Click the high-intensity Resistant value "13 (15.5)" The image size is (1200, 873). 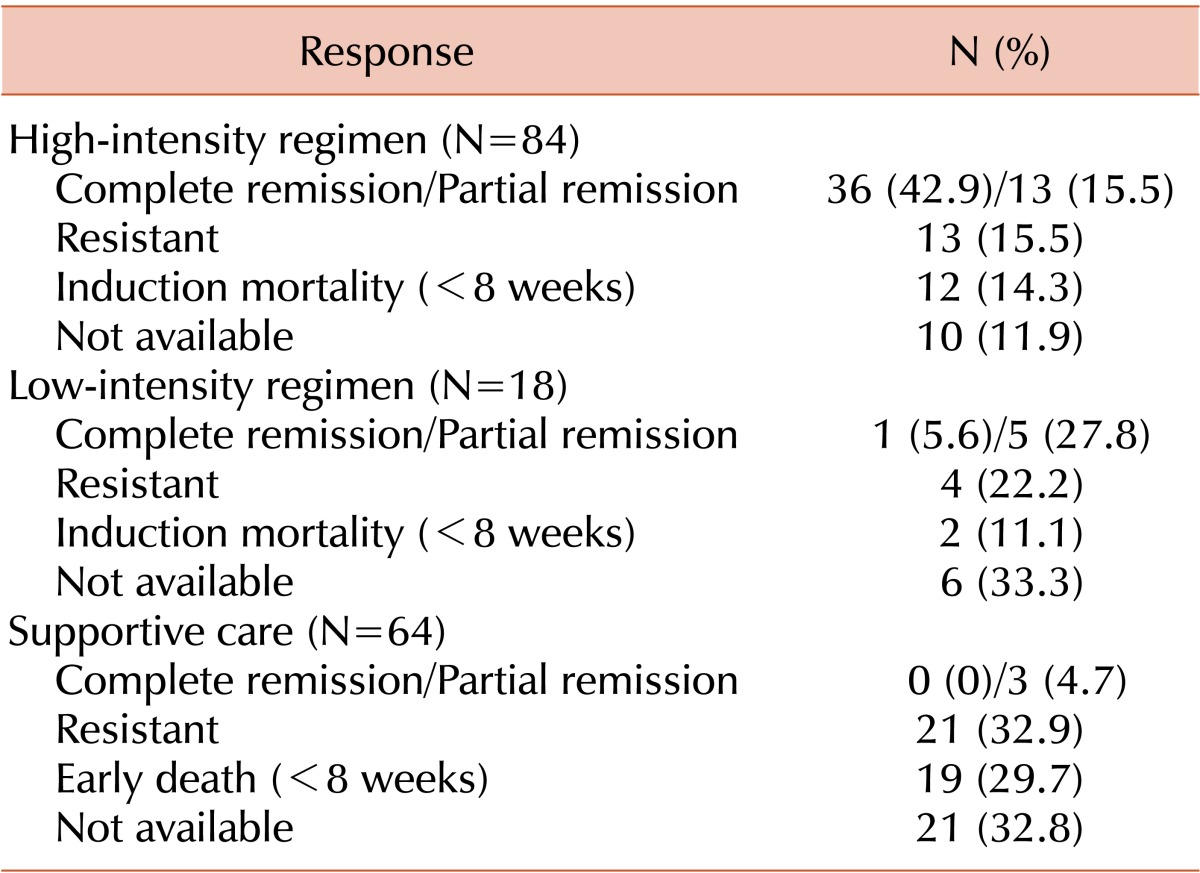tap(996, 238)
